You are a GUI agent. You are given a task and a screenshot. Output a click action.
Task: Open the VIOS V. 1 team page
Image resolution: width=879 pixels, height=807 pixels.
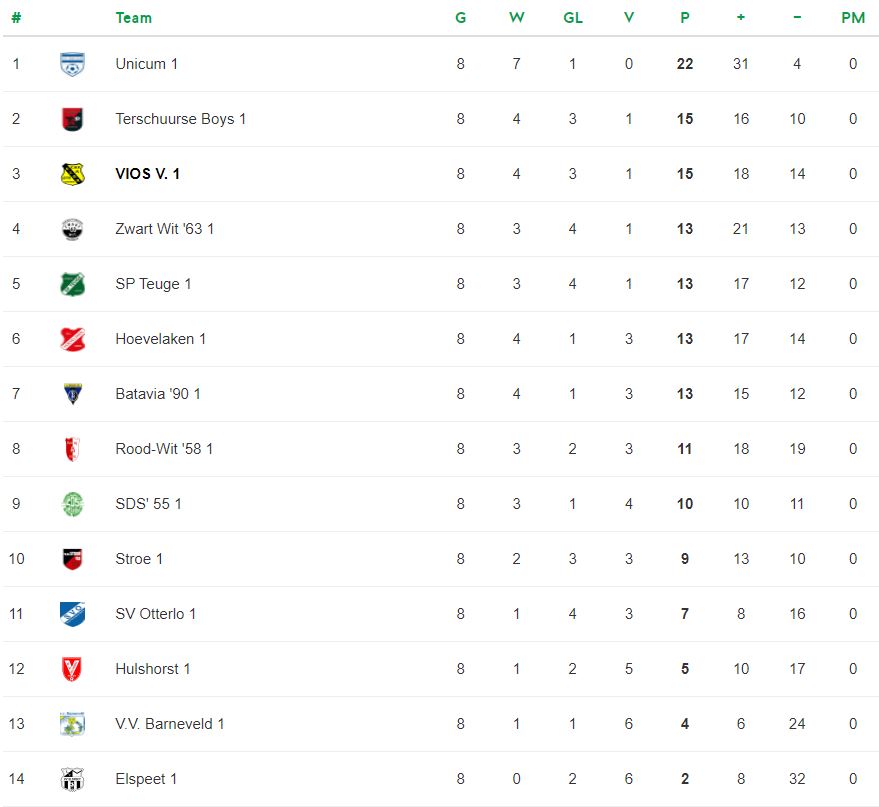pyautogui.click(x=147, y=174)
